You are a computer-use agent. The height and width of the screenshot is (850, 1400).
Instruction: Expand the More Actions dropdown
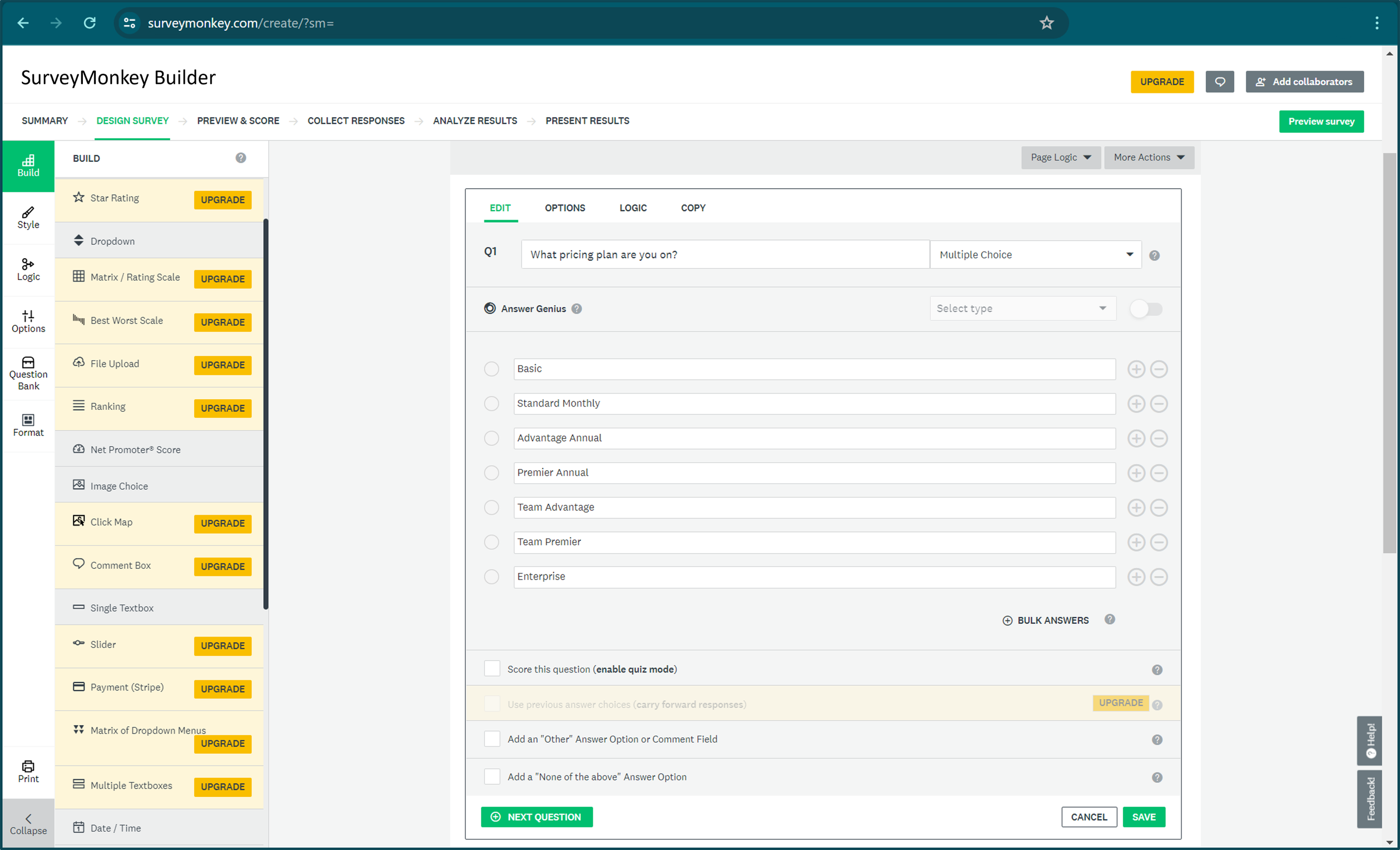click(1149, 157)
